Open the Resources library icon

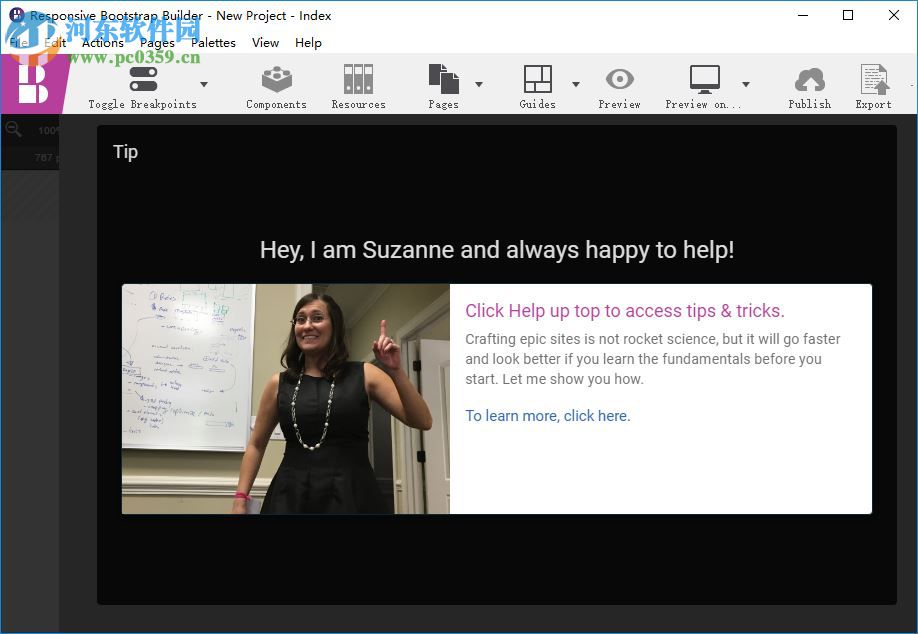click(x=358, y=80)
